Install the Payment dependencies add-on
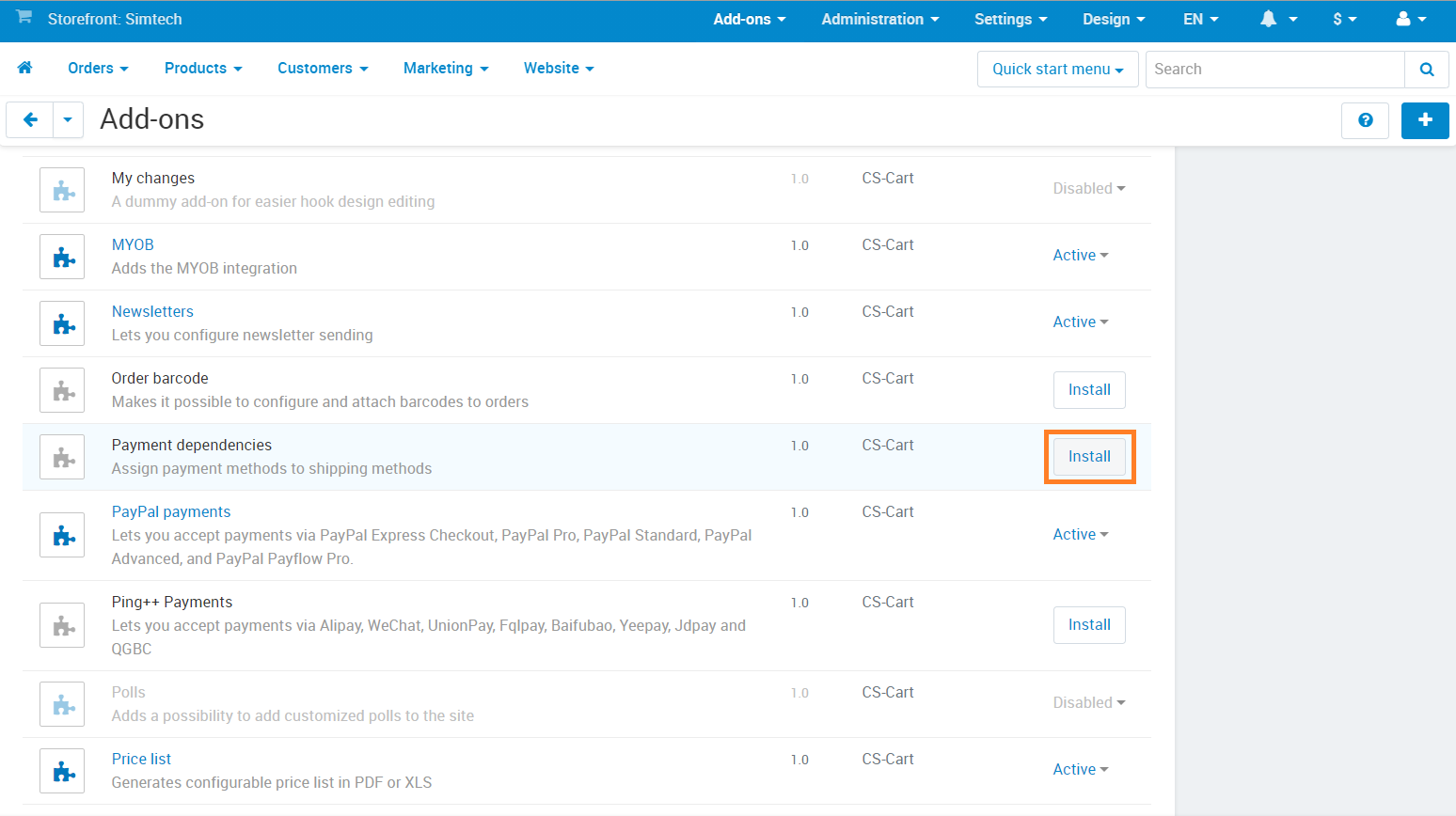The height and width of the screenshot is (816, 1456). (1089, 457)
